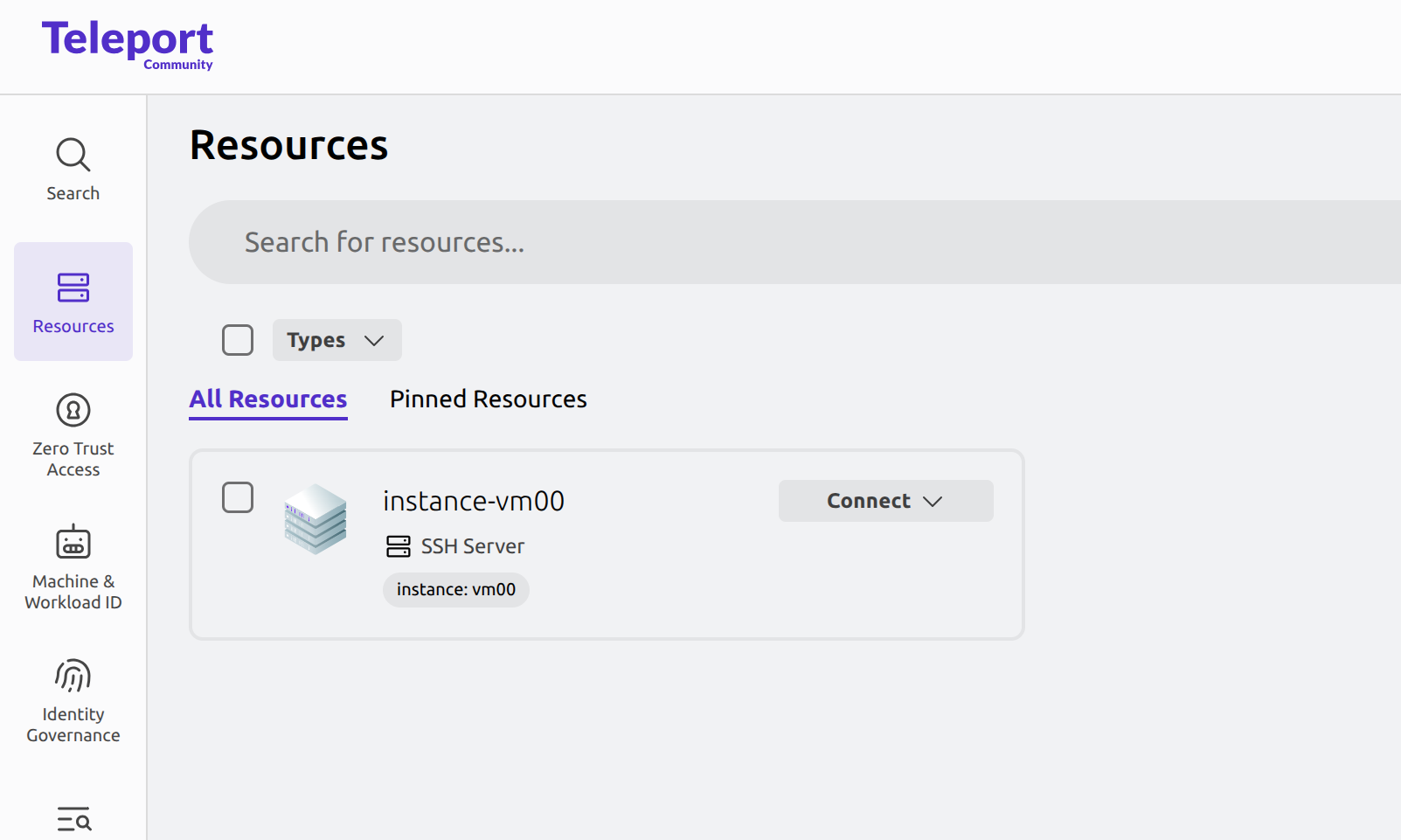The image size is (1401, 840).
Task: Click the Resources page heading
Action: 288,145
